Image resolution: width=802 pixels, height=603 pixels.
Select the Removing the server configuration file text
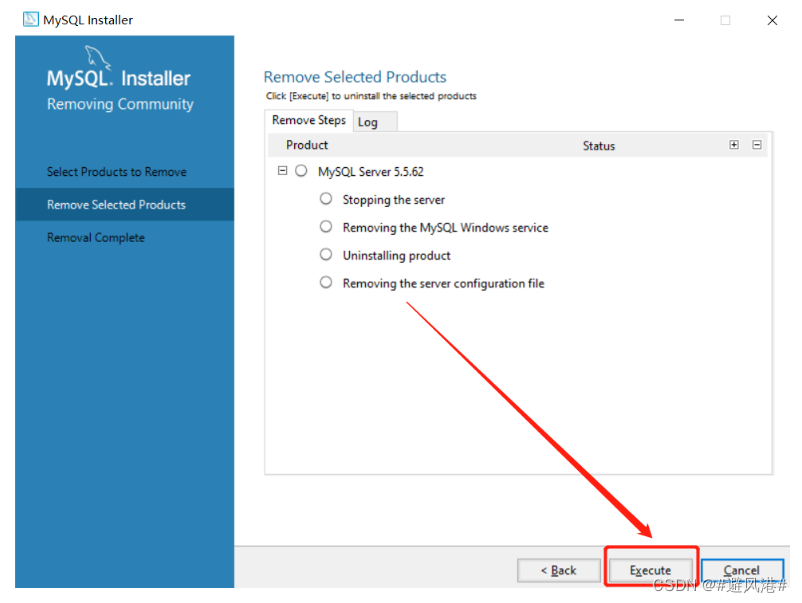point(443,283)
